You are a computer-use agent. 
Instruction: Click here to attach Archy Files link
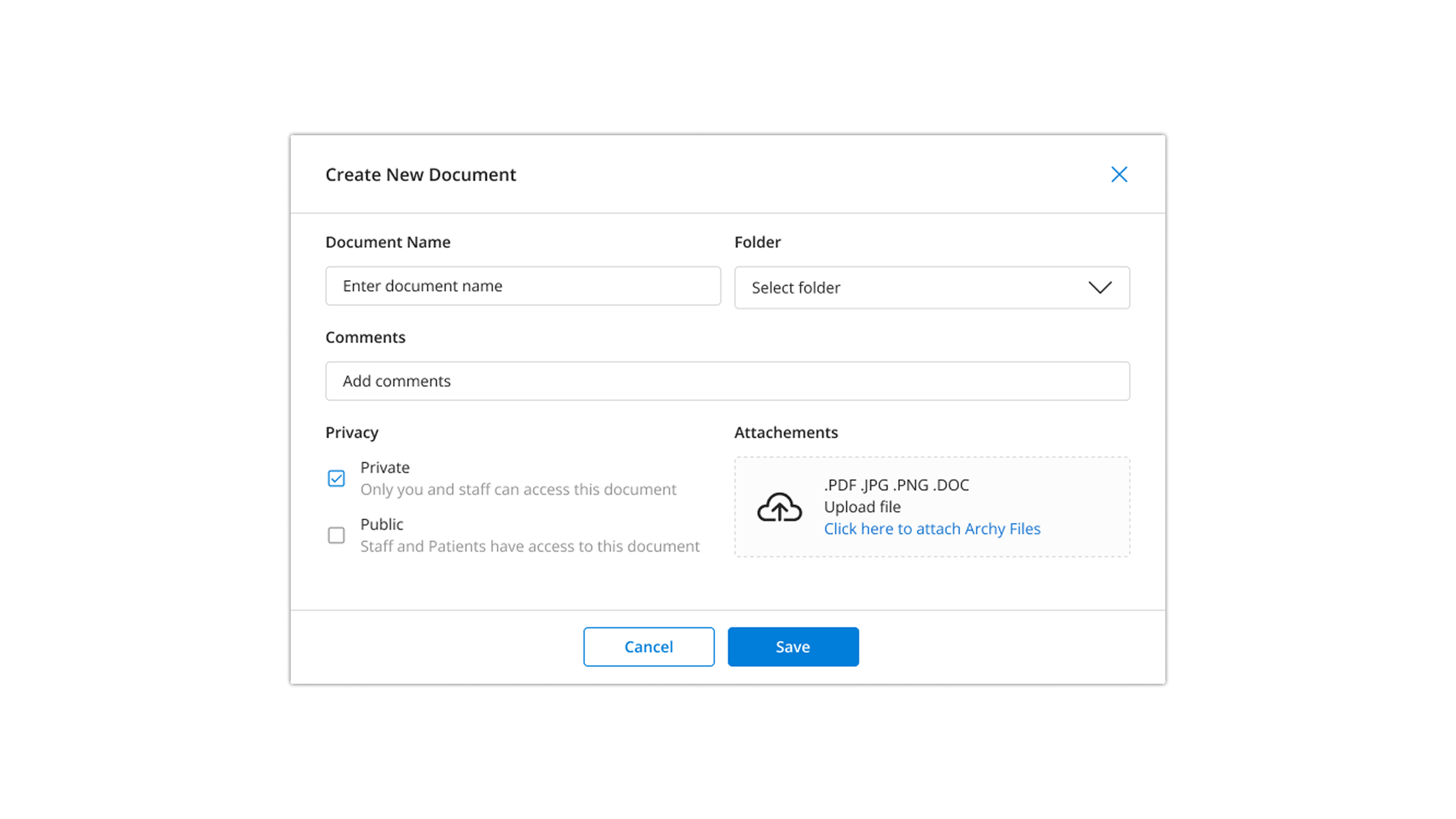pos(932,529)
